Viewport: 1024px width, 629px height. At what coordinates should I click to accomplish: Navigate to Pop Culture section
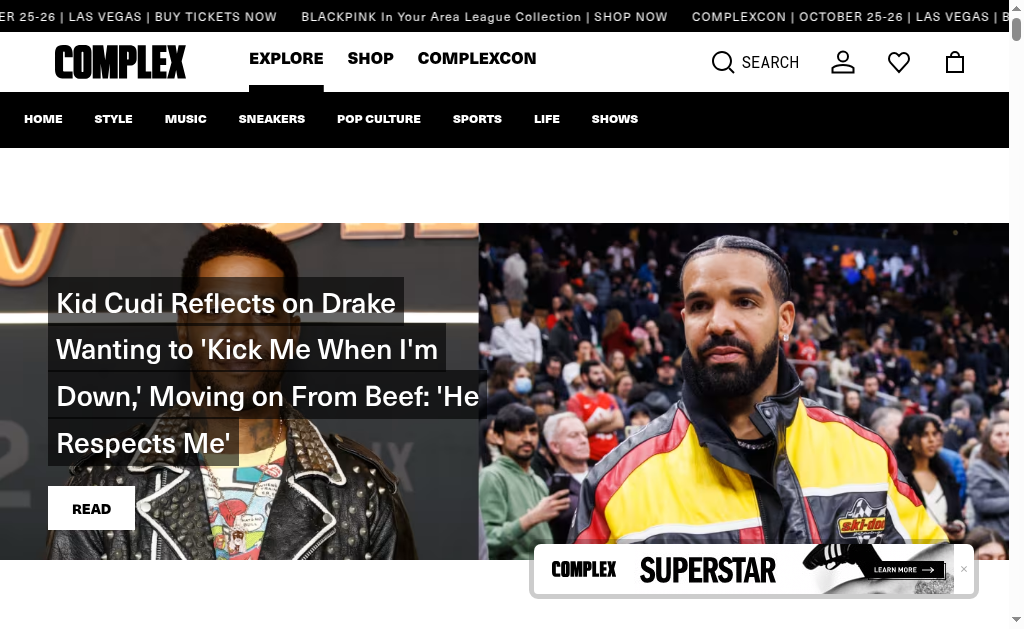click(x=379, y=119)
